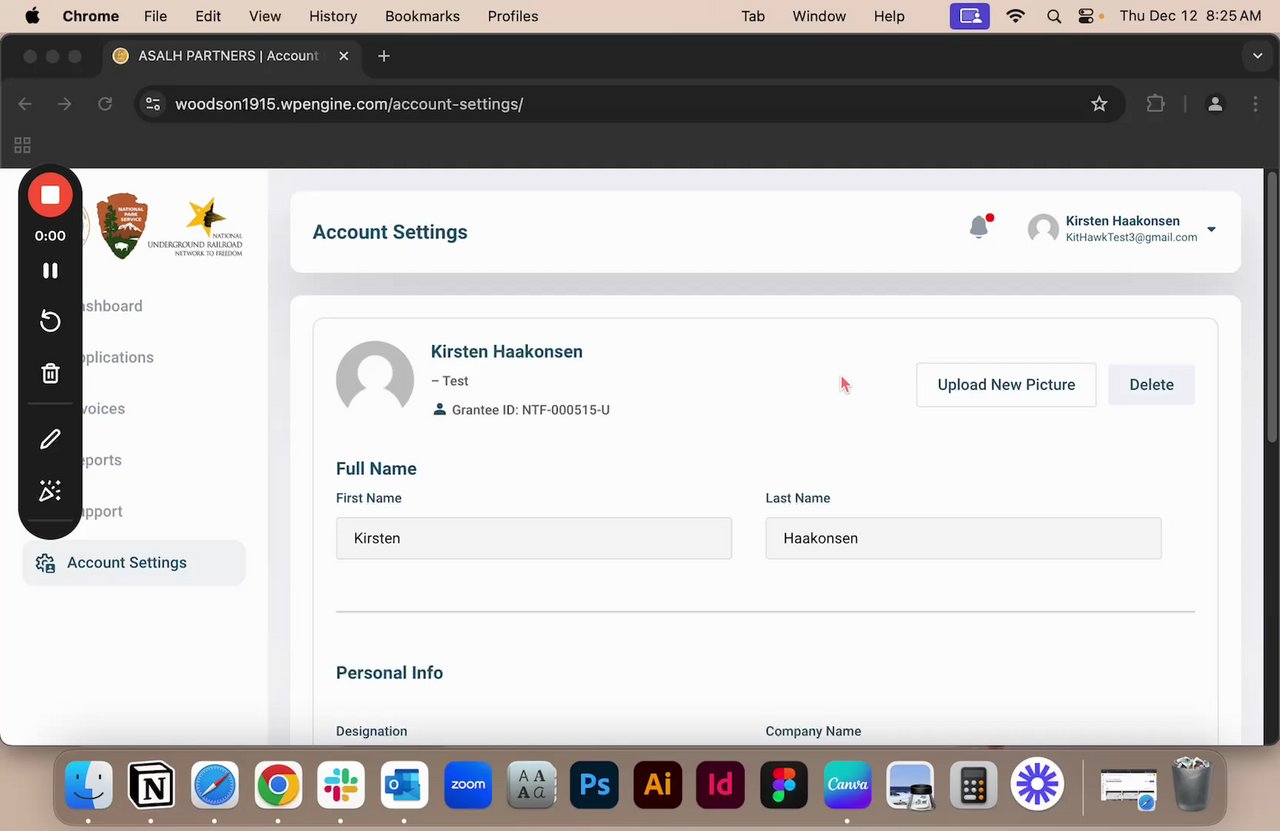This screenshot has height=831, width=1280.
Task: Click the Personal Info heading
Action: tap(389, 673)
